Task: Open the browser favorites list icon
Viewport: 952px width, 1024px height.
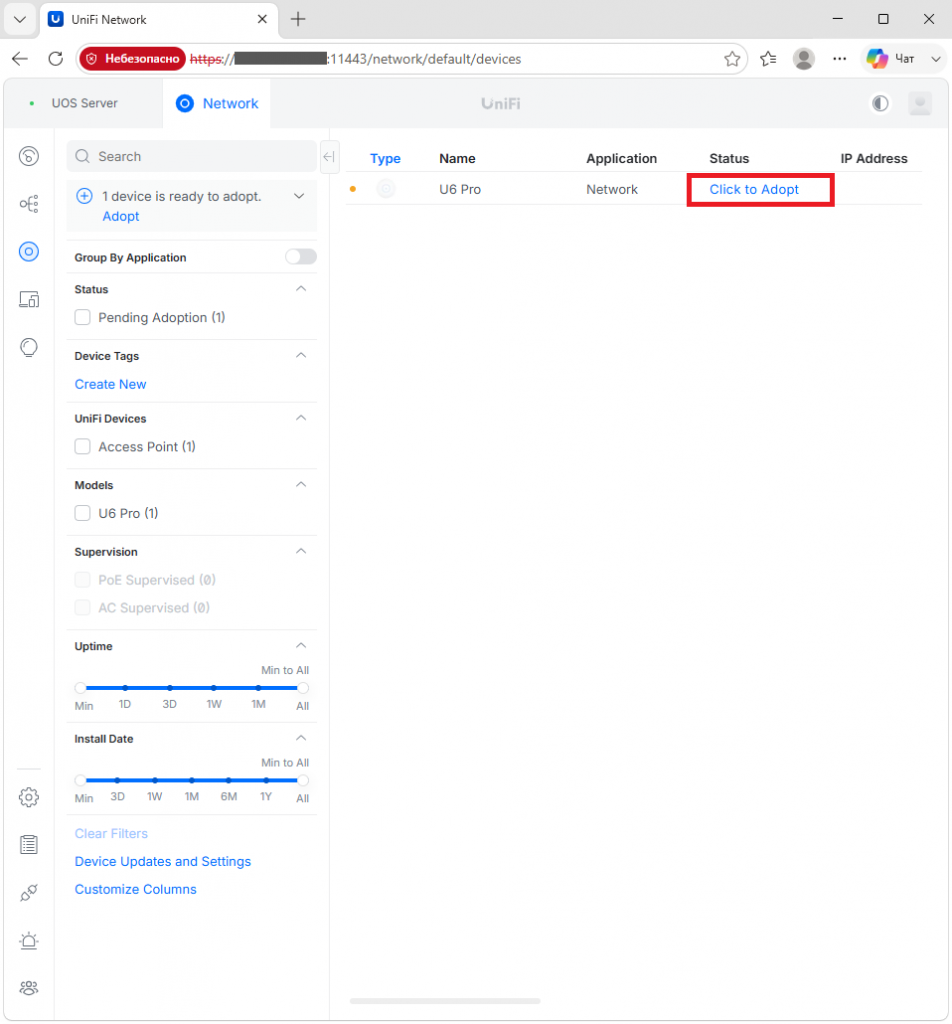Action: [x=769, y=59]
